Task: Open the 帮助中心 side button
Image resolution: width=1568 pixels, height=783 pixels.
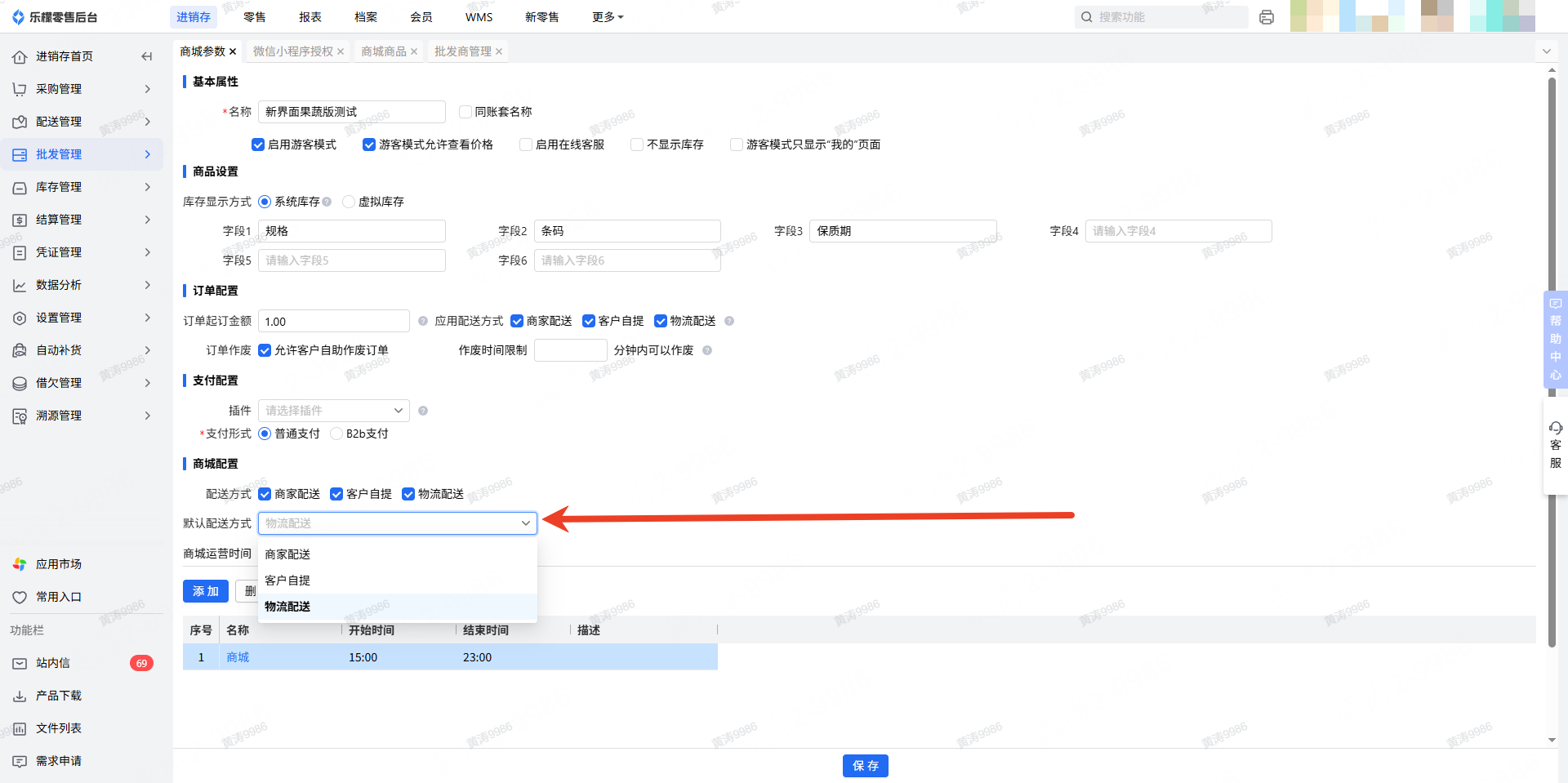Action: (1556, 339)
